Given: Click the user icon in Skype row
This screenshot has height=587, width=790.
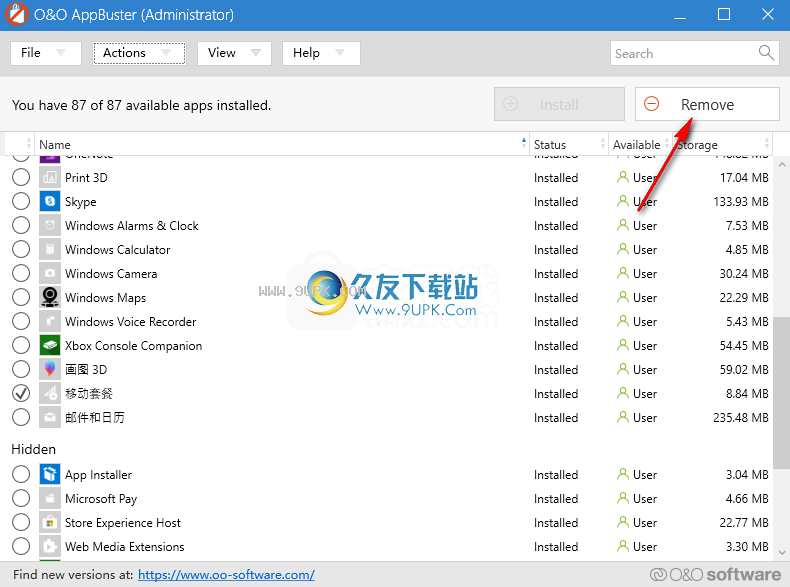Looking at the screenshot, I should pos(623,201).
